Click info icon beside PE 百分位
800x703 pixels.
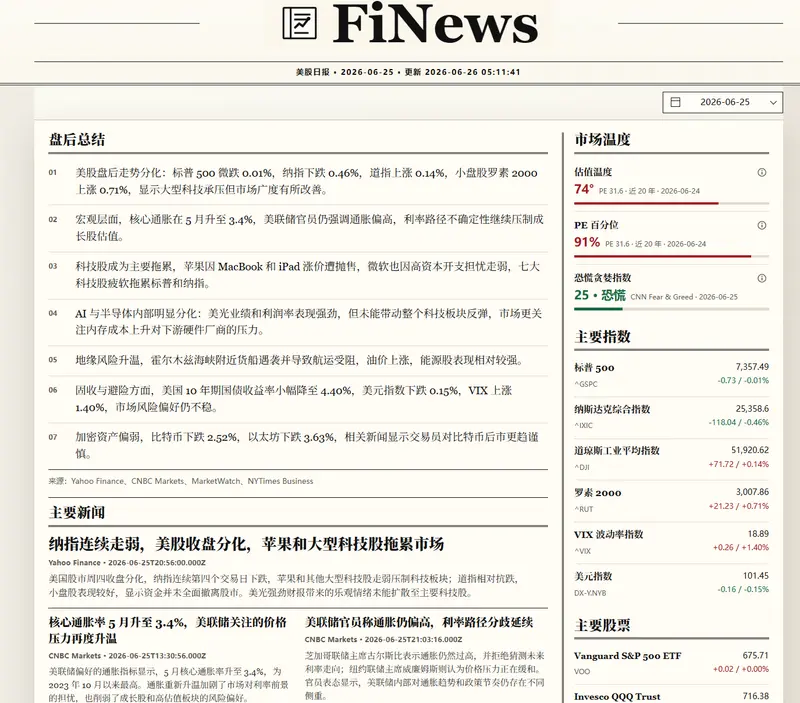click(x=762, y=225)
